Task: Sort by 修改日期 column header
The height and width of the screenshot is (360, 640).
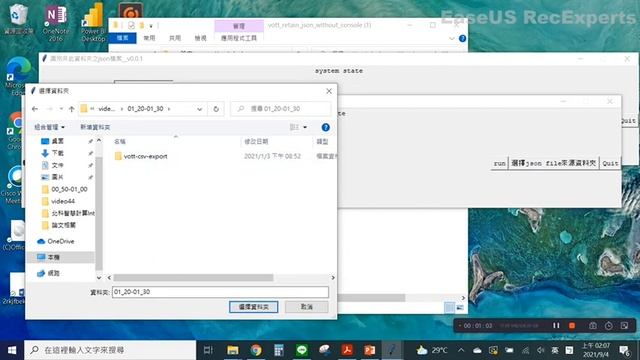Action: tap(256, 142)
